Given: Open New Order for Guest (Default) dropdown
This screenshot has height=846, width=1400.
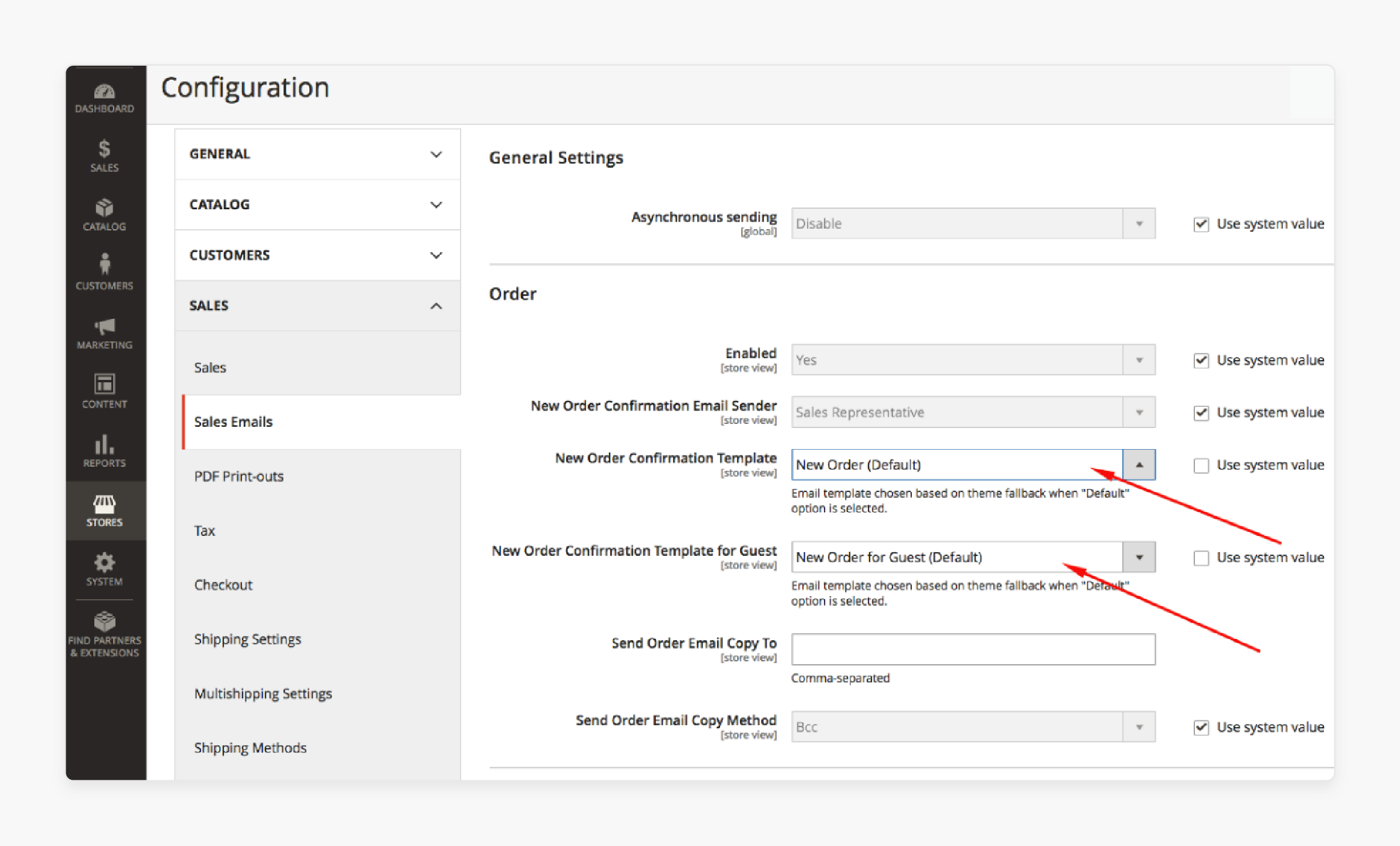Looking at the screenshot, I should 973,557.
